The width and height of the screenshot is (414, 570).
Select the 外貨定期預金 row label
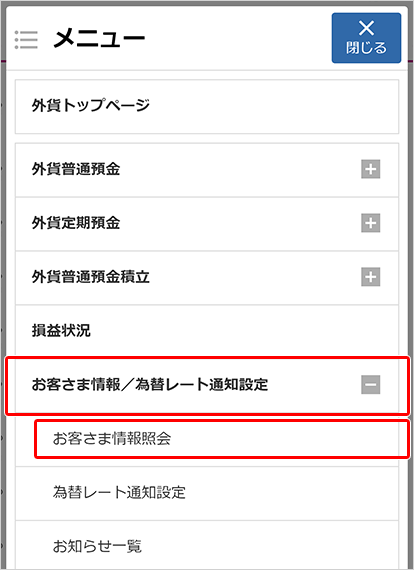pos(76,223)
